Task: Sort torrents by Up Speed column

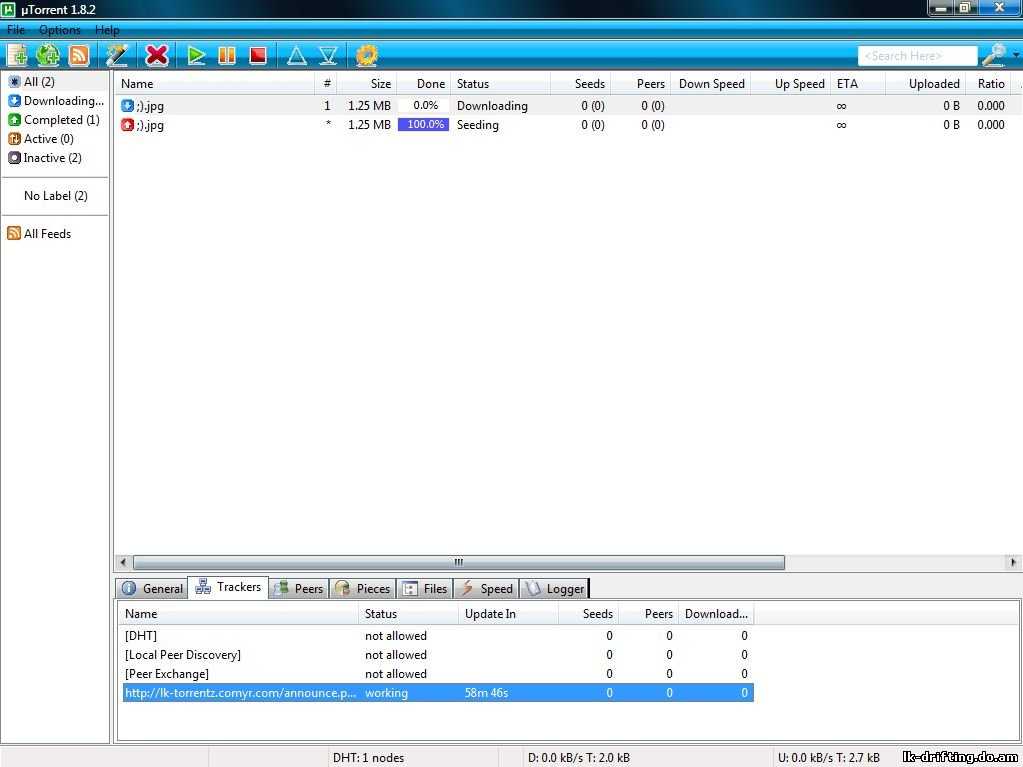Action: coord(791,83)
